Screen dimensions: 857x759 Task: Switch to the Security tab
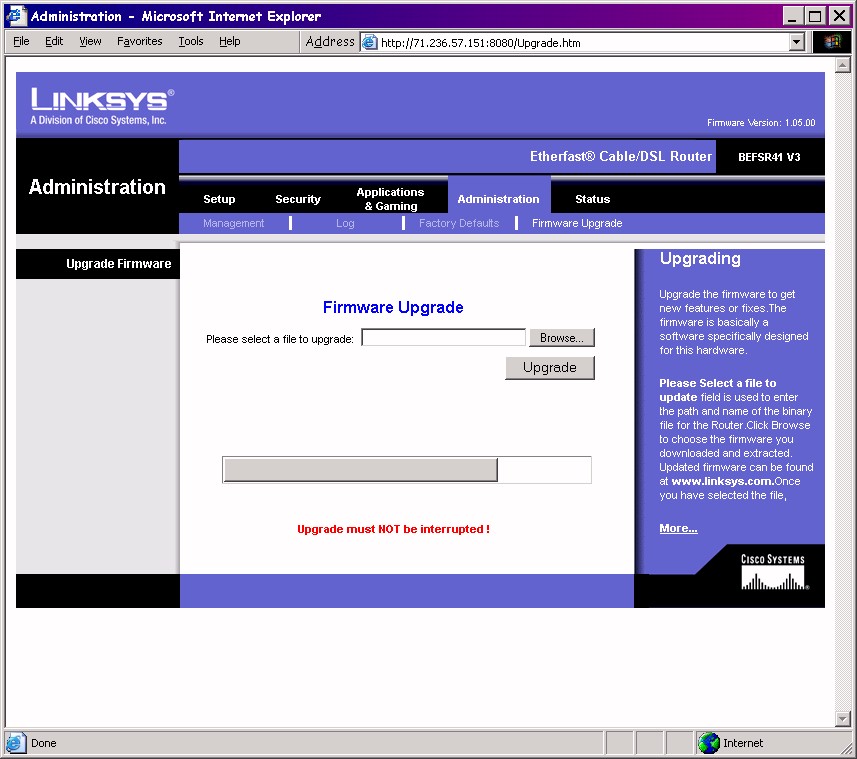pos(298,199)
